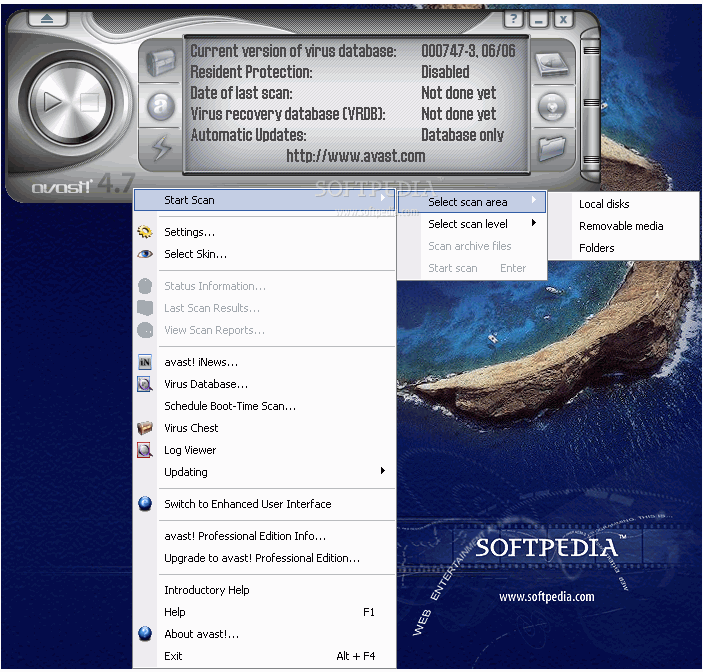The height and width of the screenshot is (672, 703).
Task: Expand the Updating submenu arrow
Action: pos(382,471)
